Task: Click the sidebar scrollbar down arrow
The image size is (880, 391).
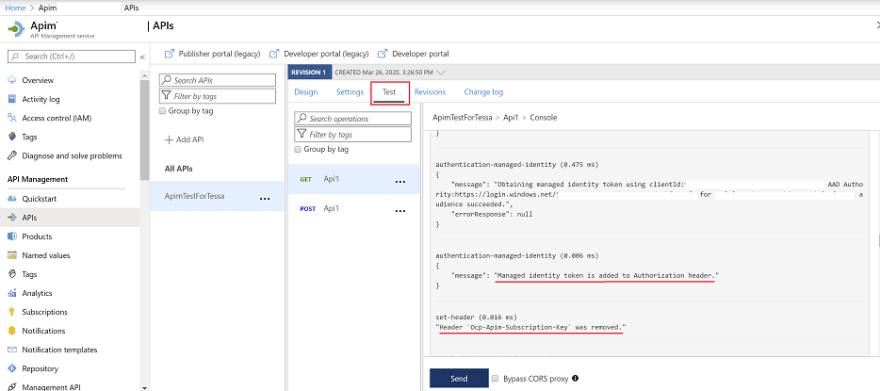Action: coord(145,387)
